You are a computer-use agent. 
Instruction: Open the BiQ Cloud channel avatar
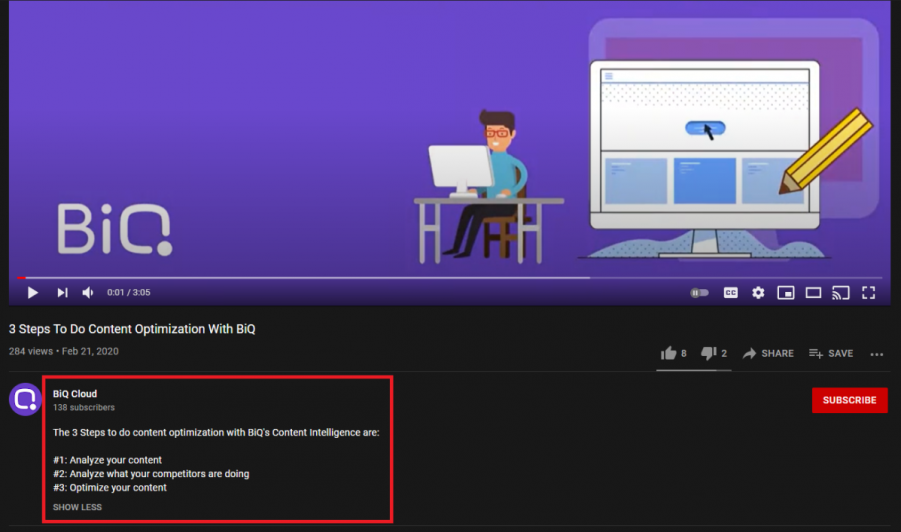25,399
